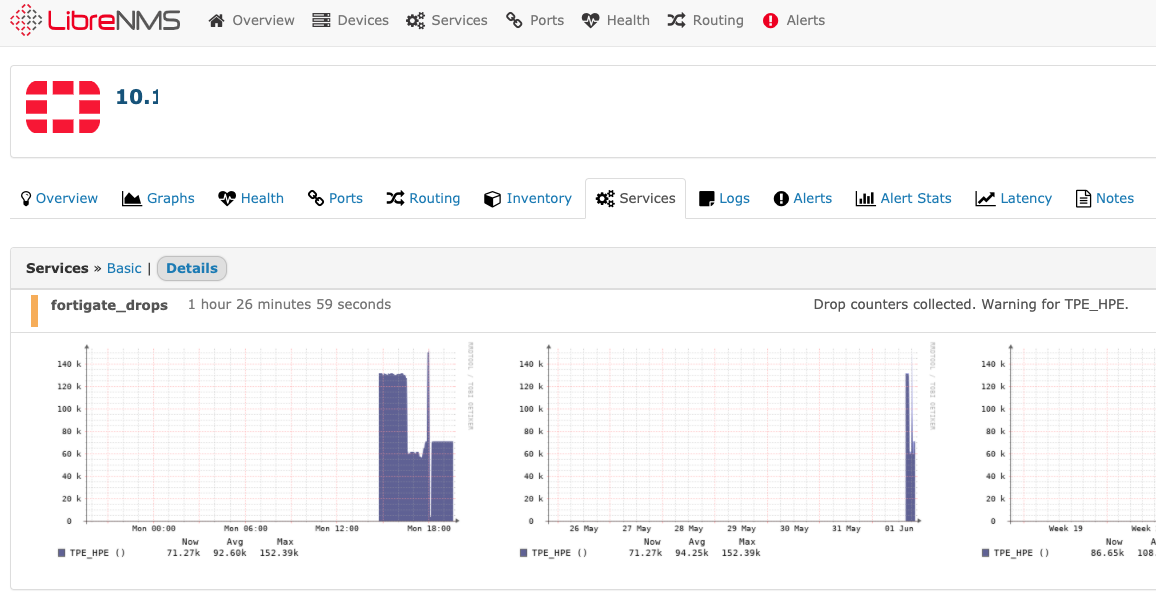1156x607 pixels.
Task: Click the Now value 86.65k under monthly graph
Action: pyautogui.click(x=1107, y=552)
